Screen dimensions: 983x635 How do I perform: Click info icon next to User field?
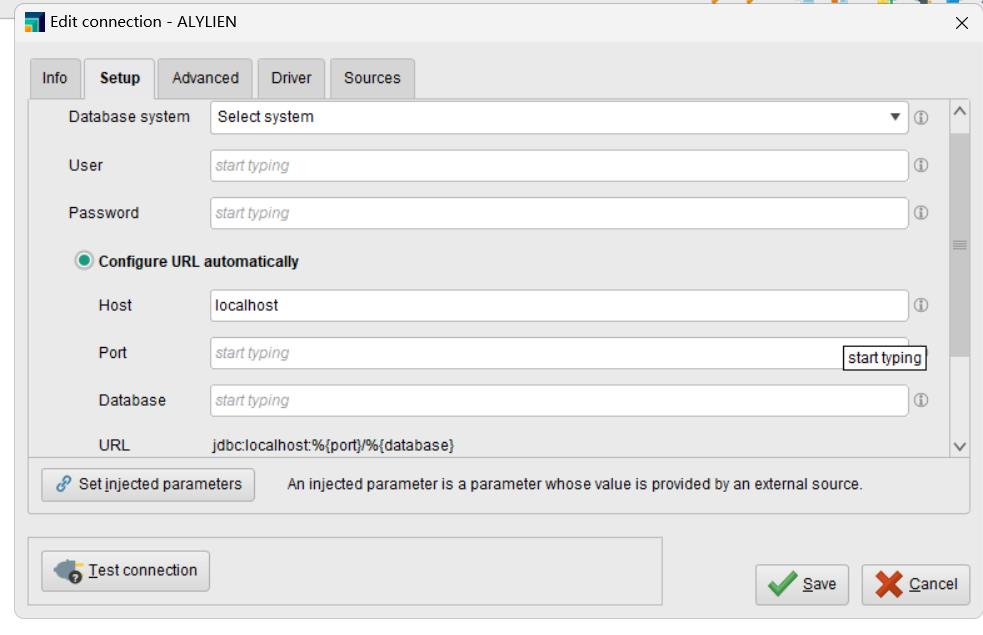pyautogui.click(x=920, y=165)
